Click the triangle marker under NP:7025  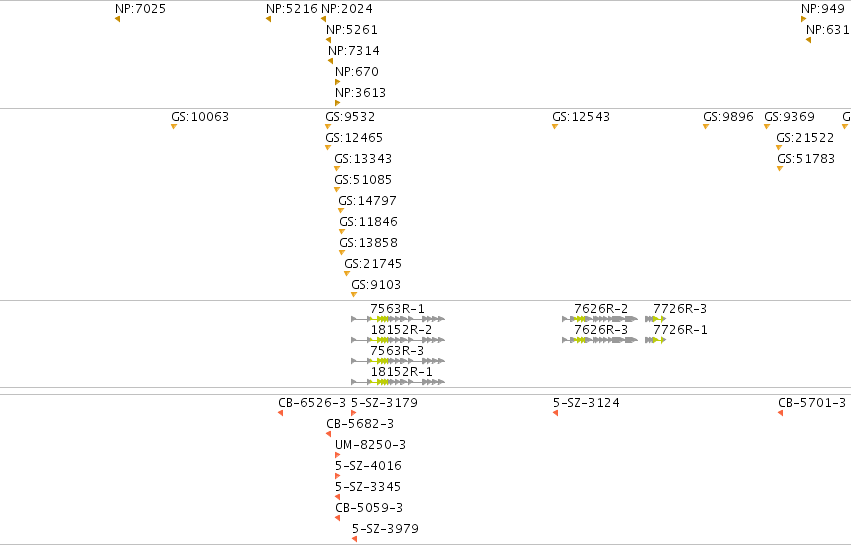[117, 20]
